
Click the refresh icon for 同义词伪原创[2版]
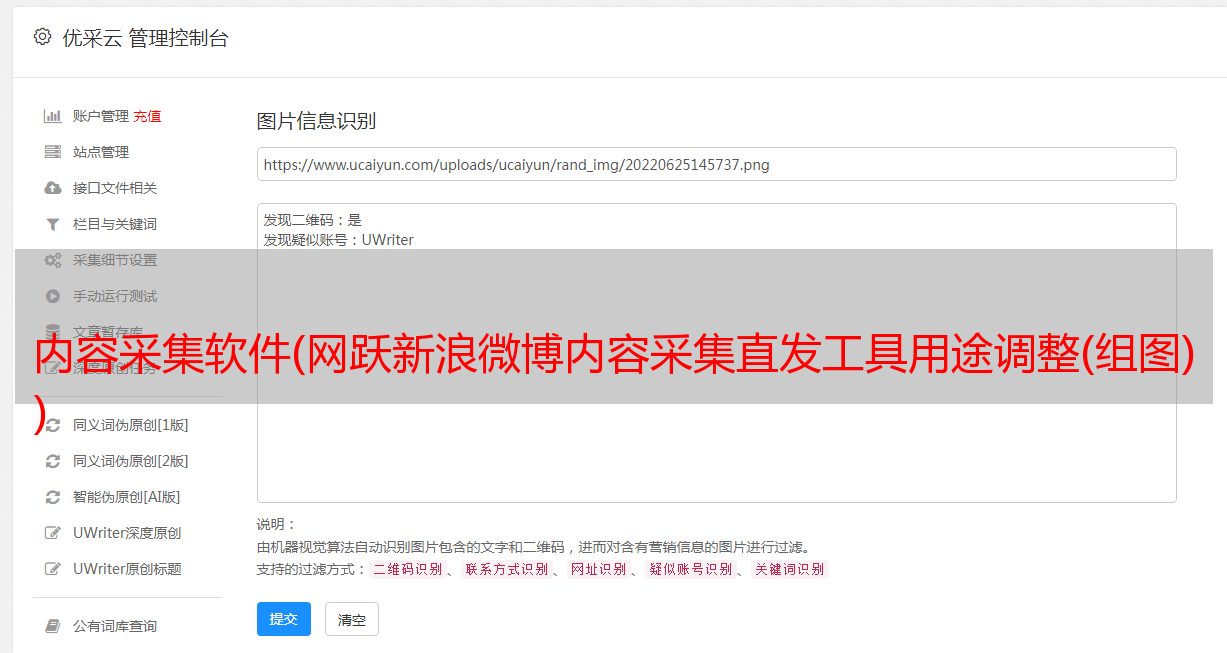(x=53, y=461)
